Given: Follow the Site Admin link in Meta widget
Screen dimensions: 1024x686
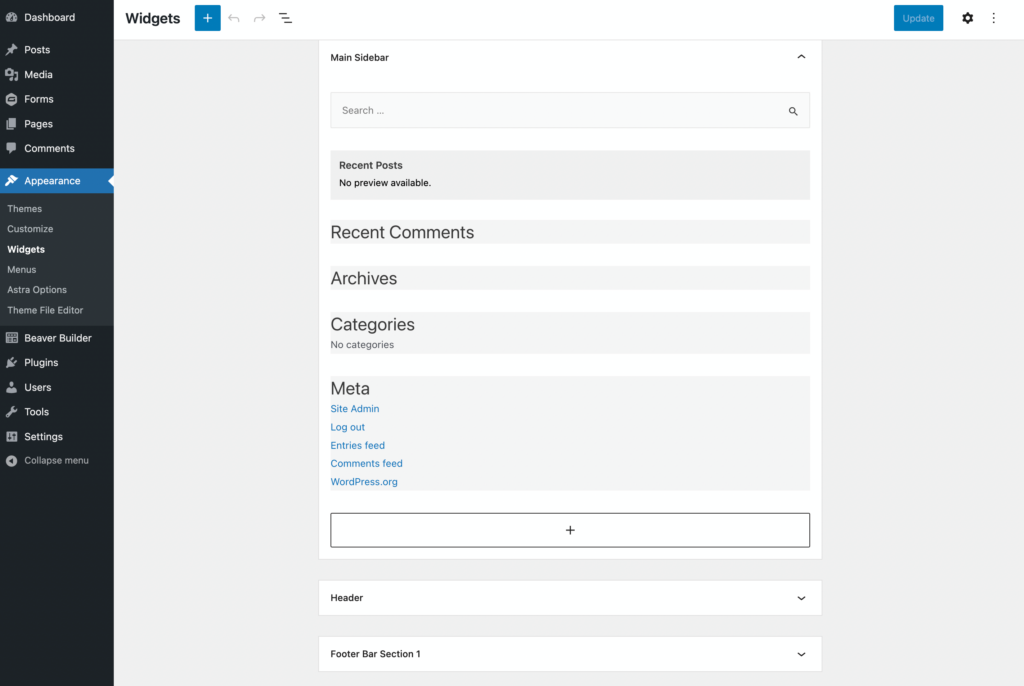Looking at the screenshot, I should point(354,408).
